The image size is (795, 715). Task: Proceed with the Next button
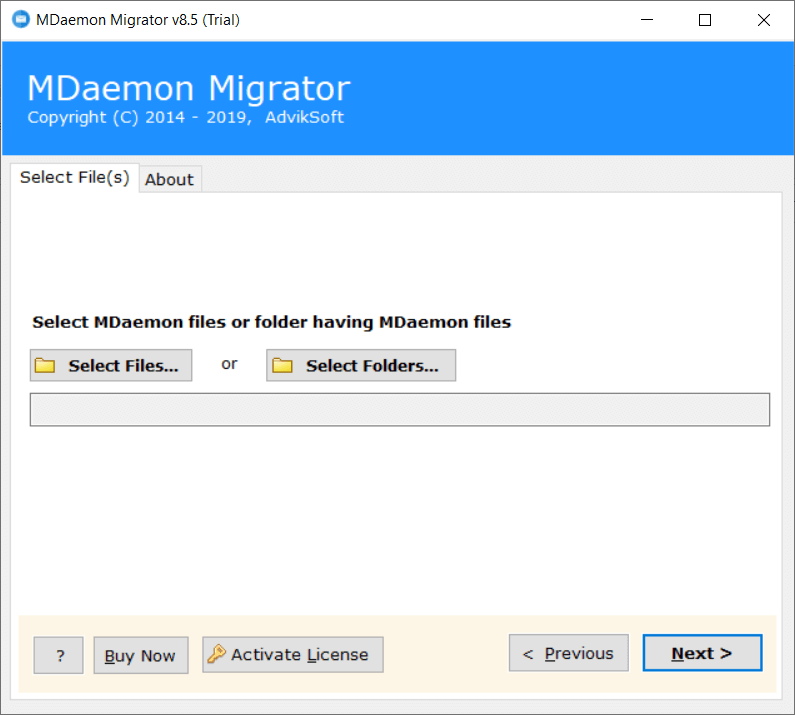coord(702,653)
